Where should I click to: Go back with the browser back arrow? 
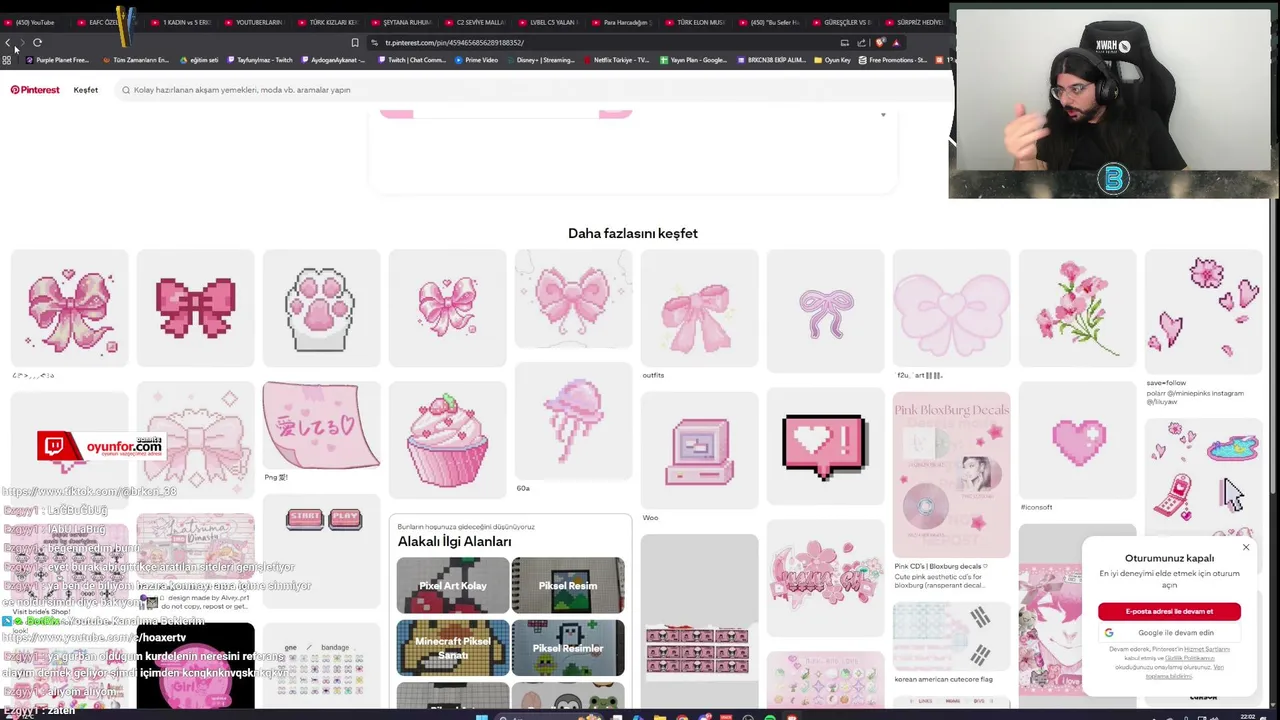(7, 43)
